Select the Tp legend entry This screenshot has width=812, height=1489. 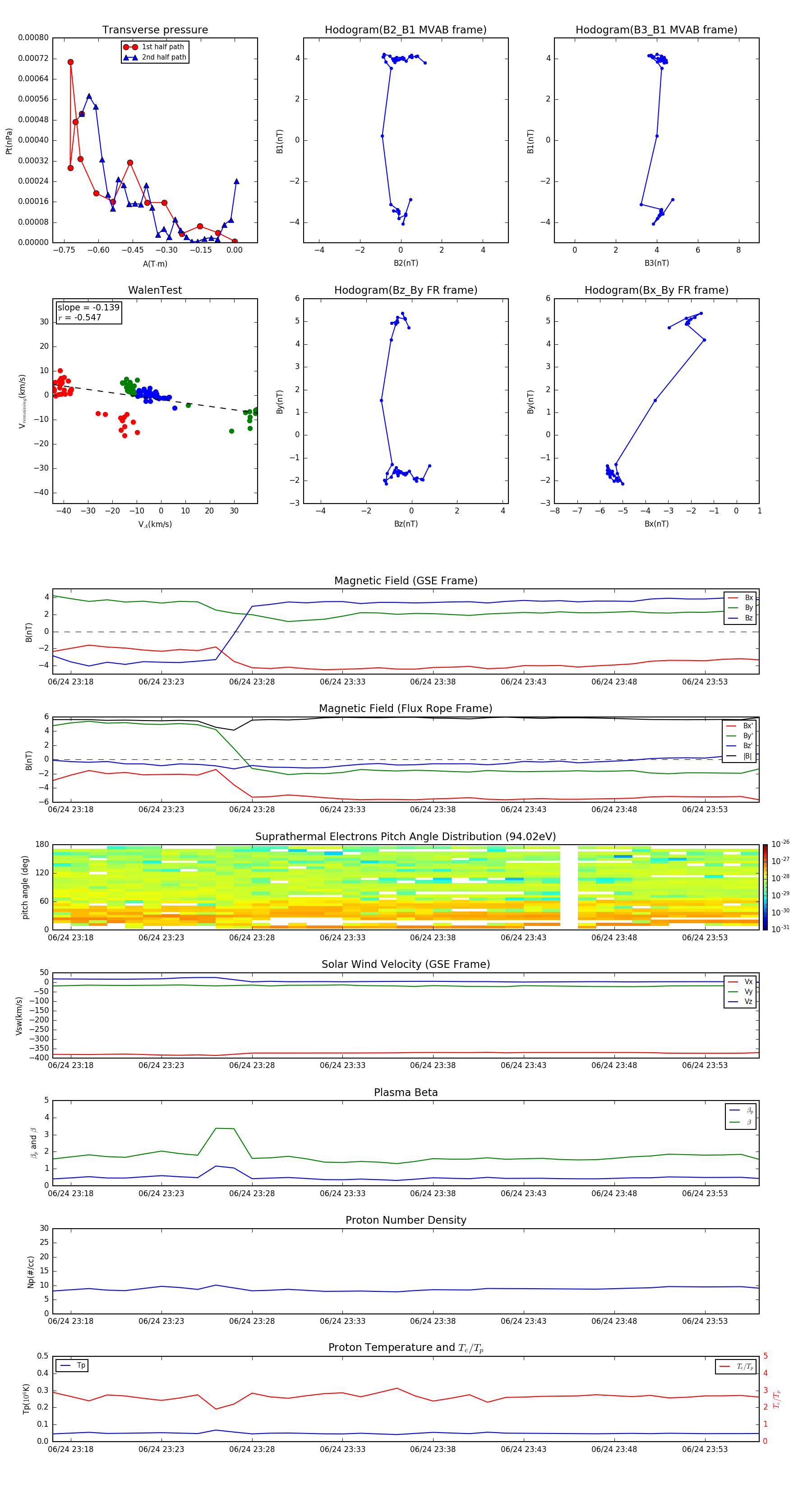(72, 1365)
